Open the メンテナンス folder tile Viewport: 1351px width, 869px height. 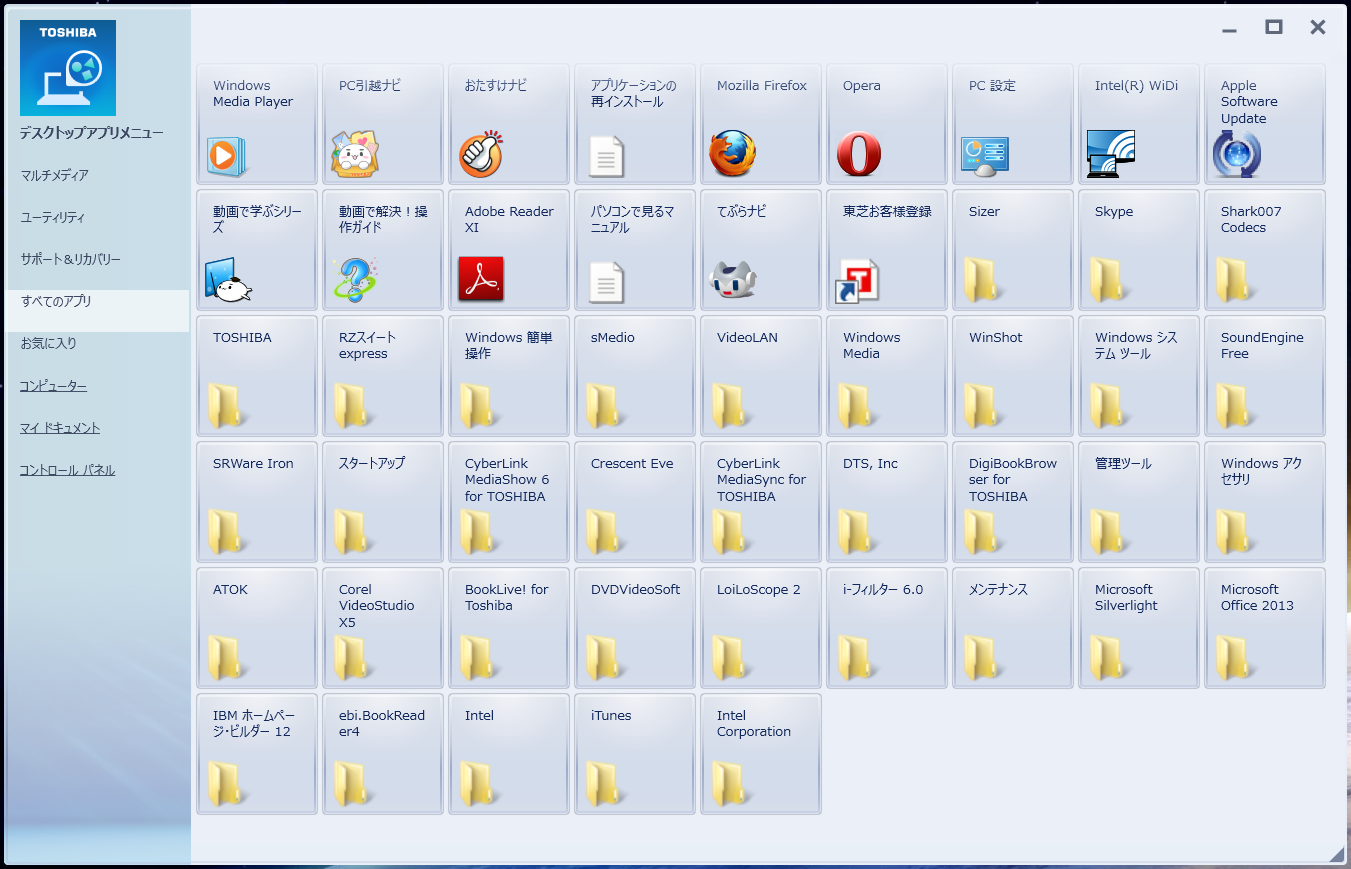click(1013, 628)
